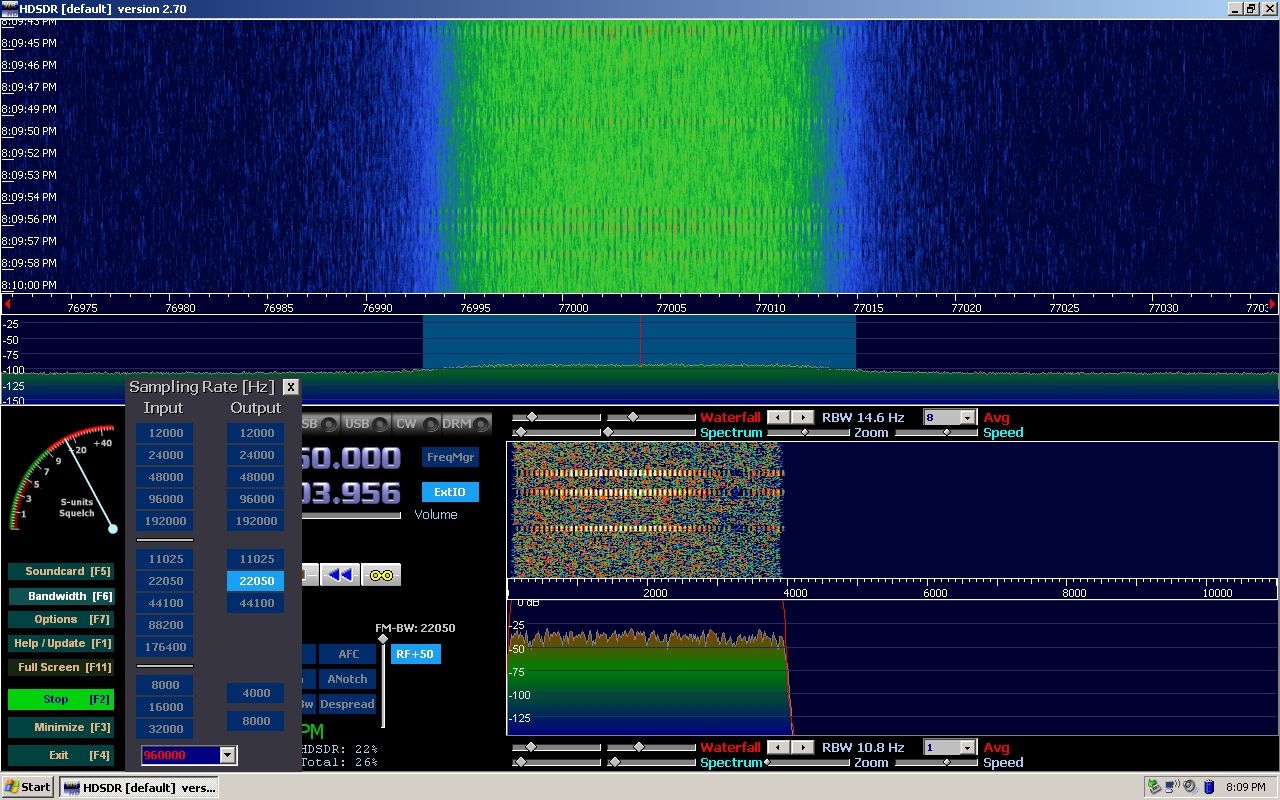Open Options [F7]
This screenshot has width=1280, height=800.
(60, 619)
